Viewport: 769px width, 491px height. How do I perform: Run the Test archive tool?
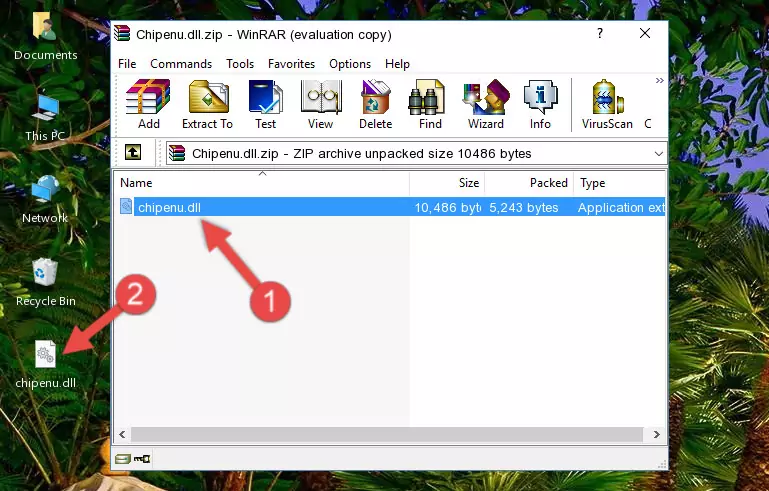pos(265,104)
